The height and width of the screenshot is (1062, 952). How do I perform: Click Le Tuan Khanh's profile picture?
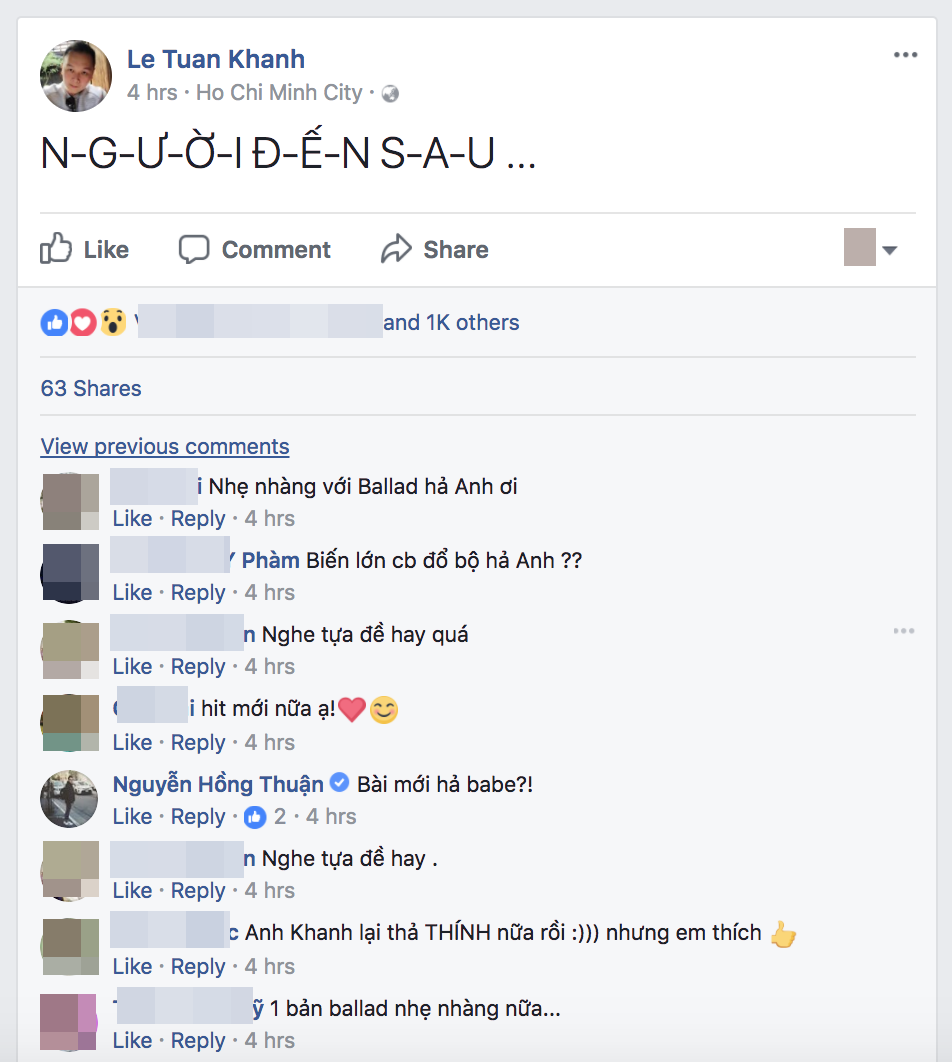(76, 76)
